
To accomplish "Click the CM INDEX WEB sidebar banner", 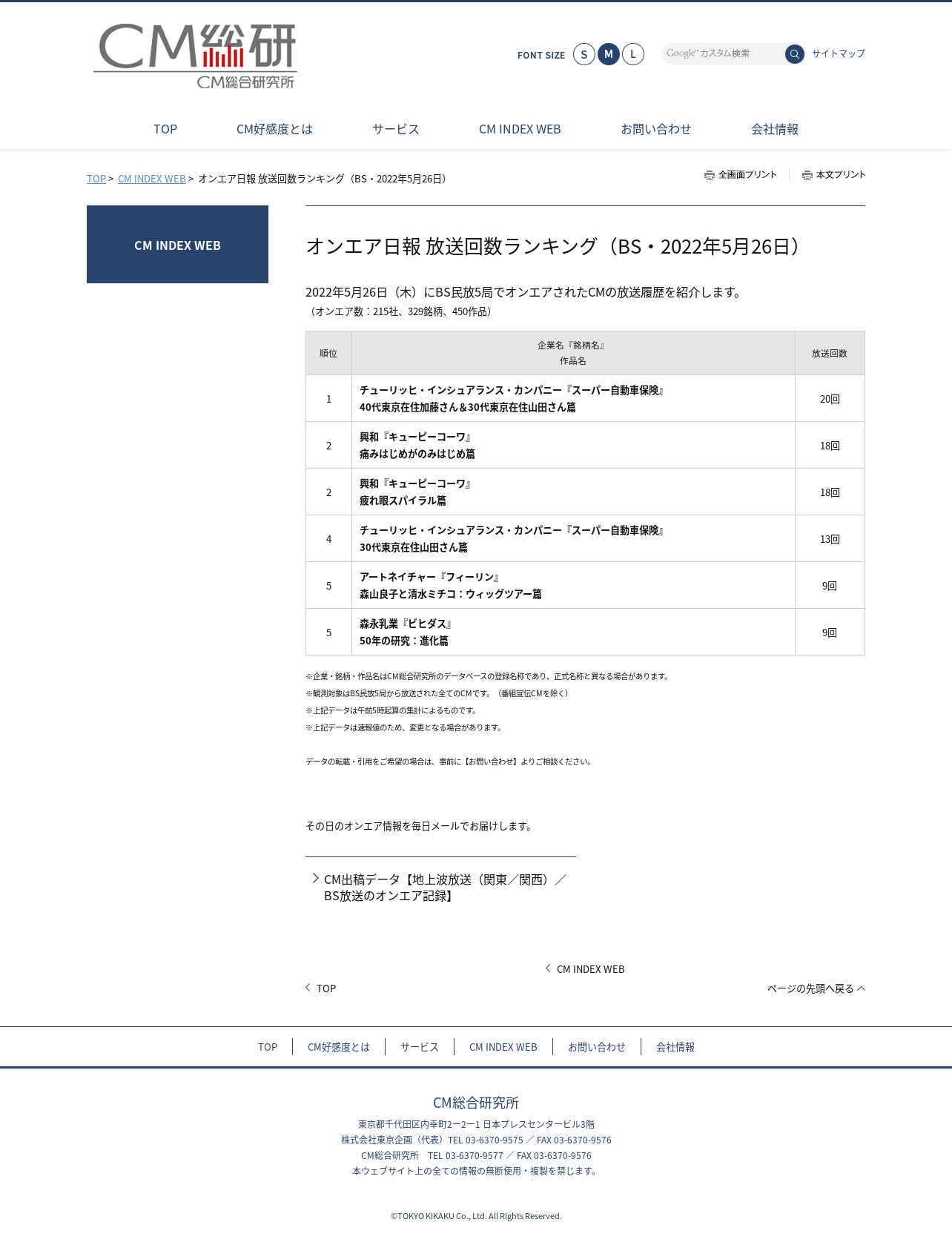I will pyautogui.click(x=177, y=245).
